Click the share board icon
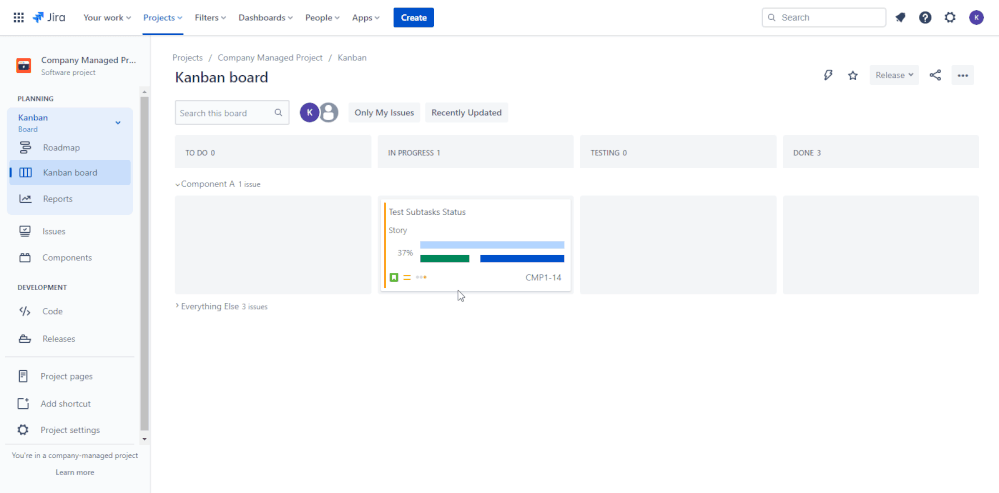The image size is (999, 493). point(935,75)
